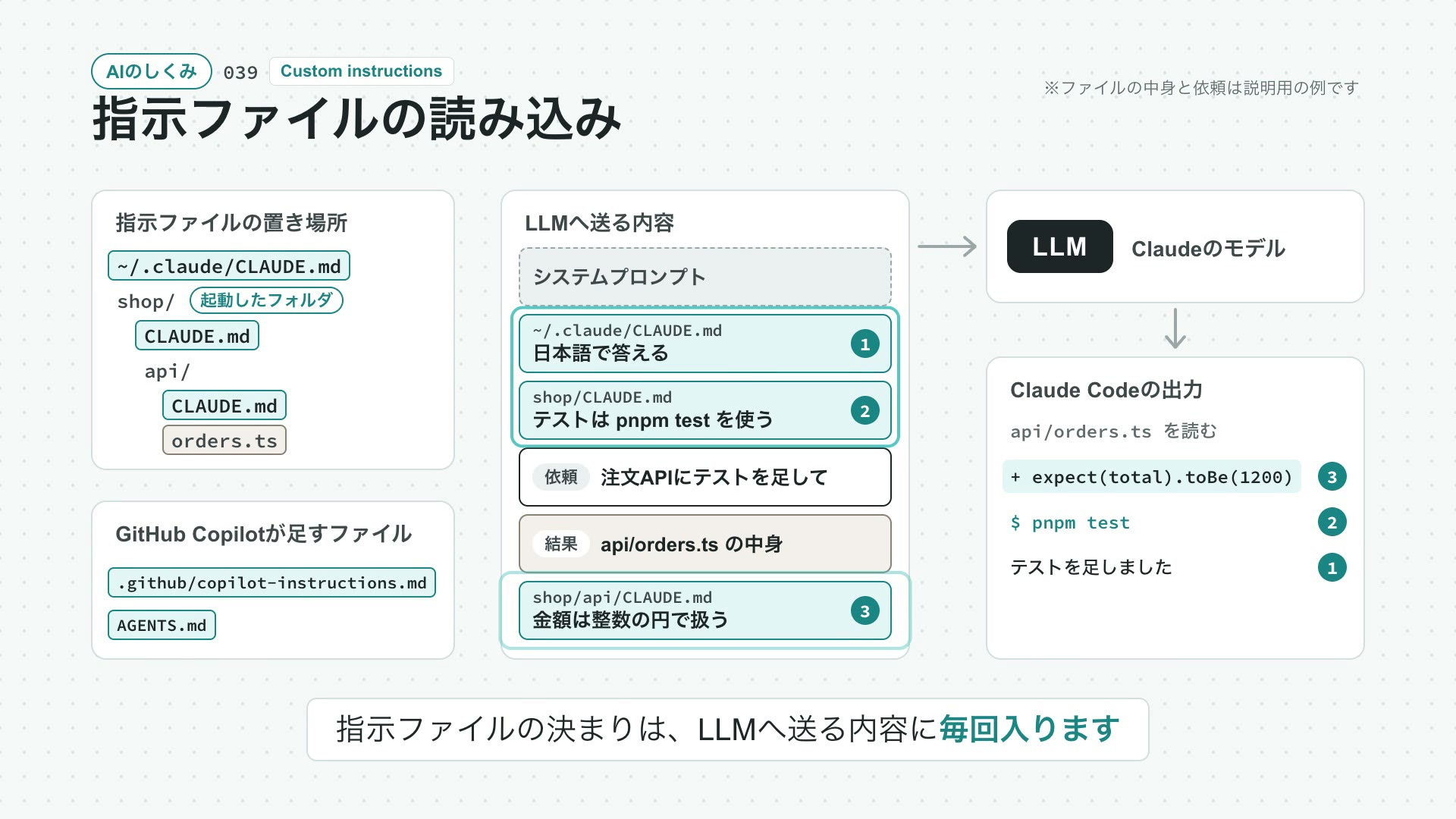Click the shop/CLAUDE.md path in the LLM content column
The image size is (1456, 819).
click(x=602, y=397)
